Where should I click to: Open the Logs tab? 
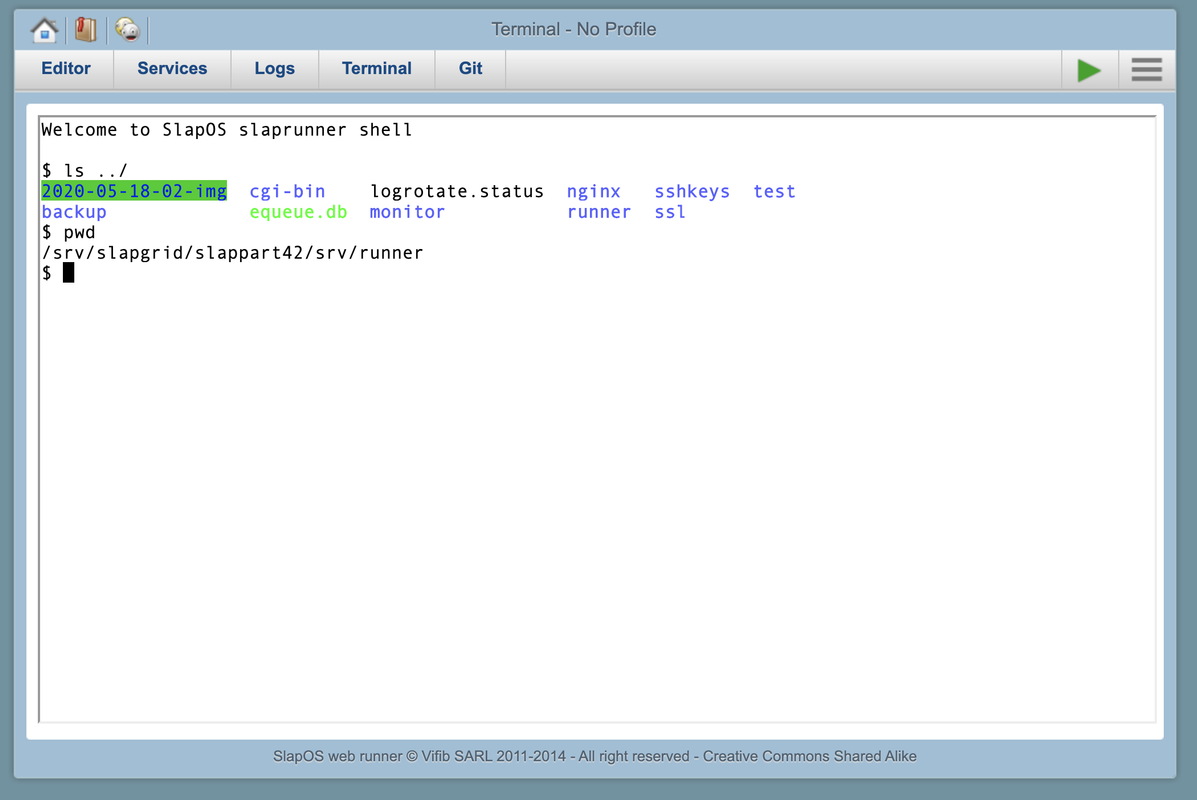coord(274,69)
